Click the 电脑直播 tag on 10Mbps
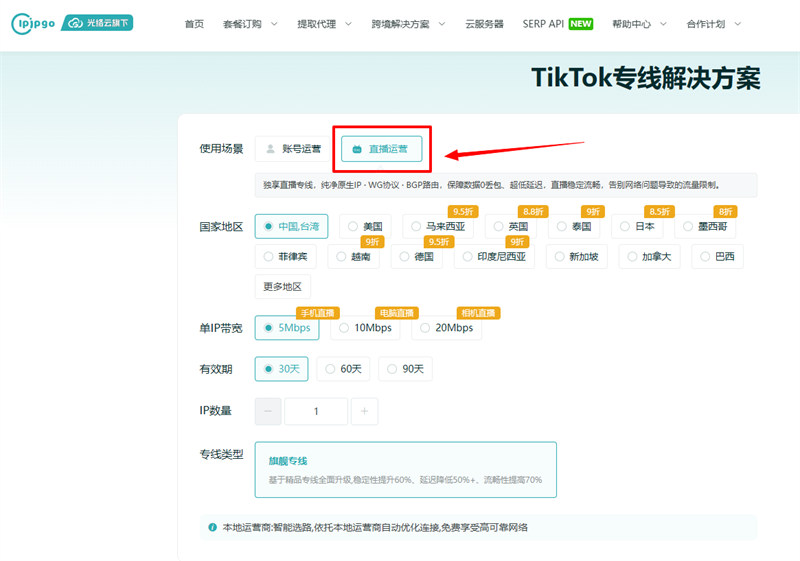The width and height of the screenshot is (800, 561). (397, 313)
